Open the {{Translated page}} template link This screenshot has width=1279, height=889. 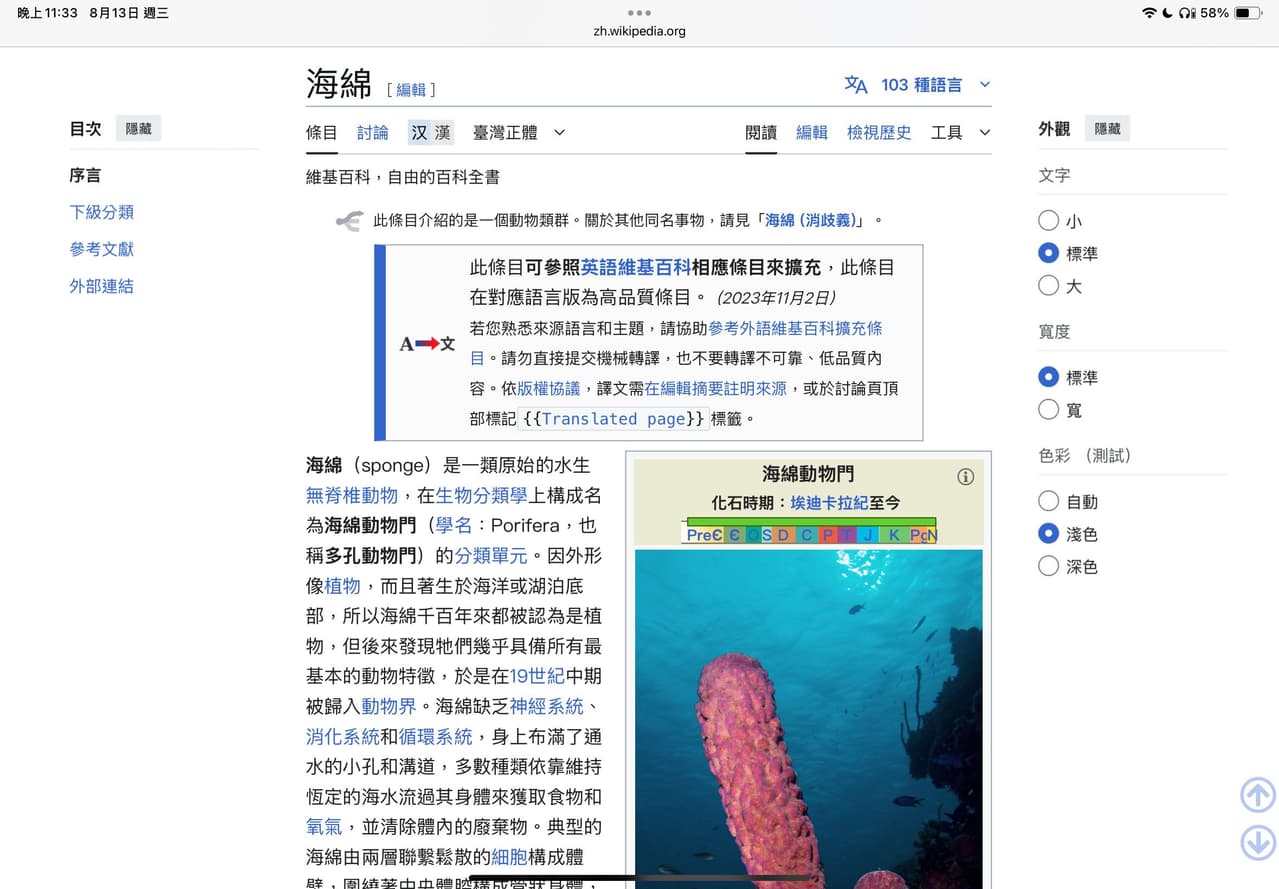tap(613, 419)
